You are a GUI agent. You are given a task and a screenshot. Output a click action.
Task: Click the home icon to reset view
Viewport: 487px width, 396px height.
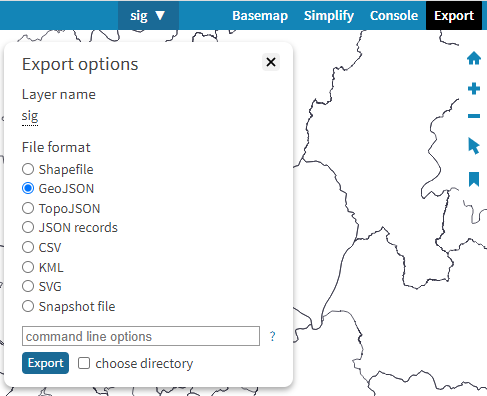(x=474, y=59)
